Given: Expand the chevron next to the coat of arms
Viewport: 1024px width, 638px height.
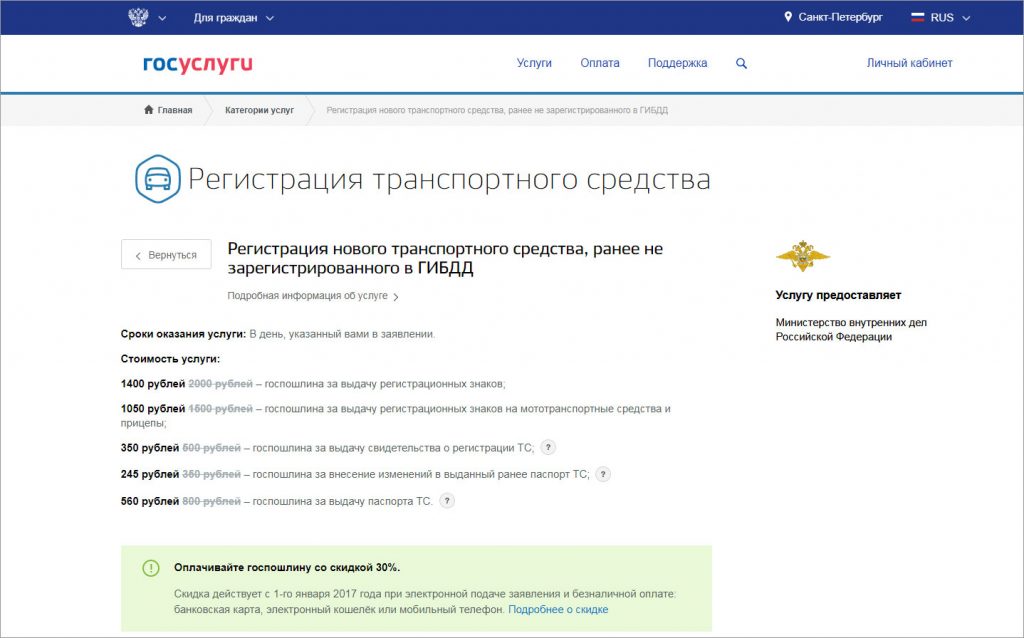Looking at the screenshot, I should coord(160,17).
